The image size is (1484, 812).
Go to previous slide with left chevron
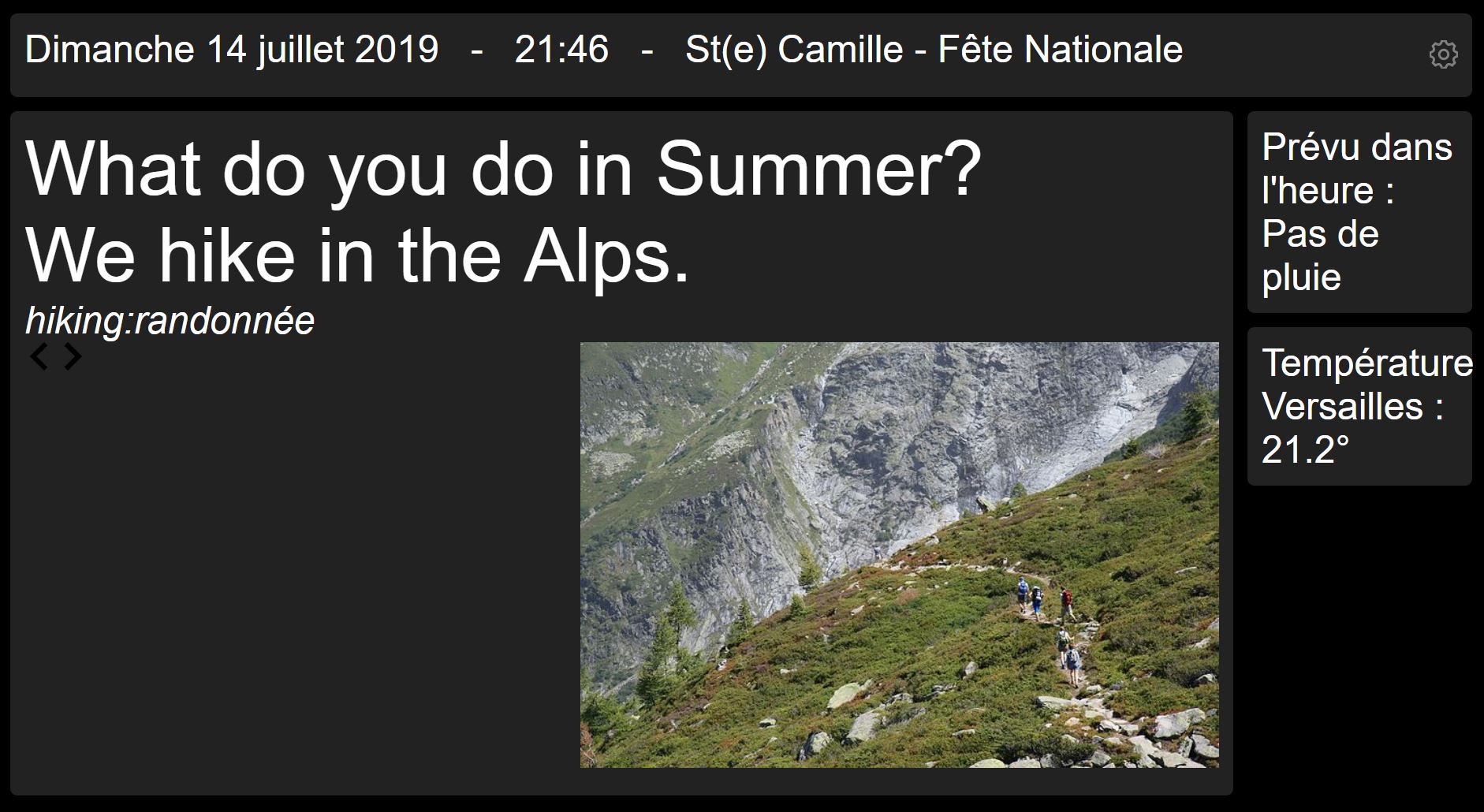coord(39,356)
